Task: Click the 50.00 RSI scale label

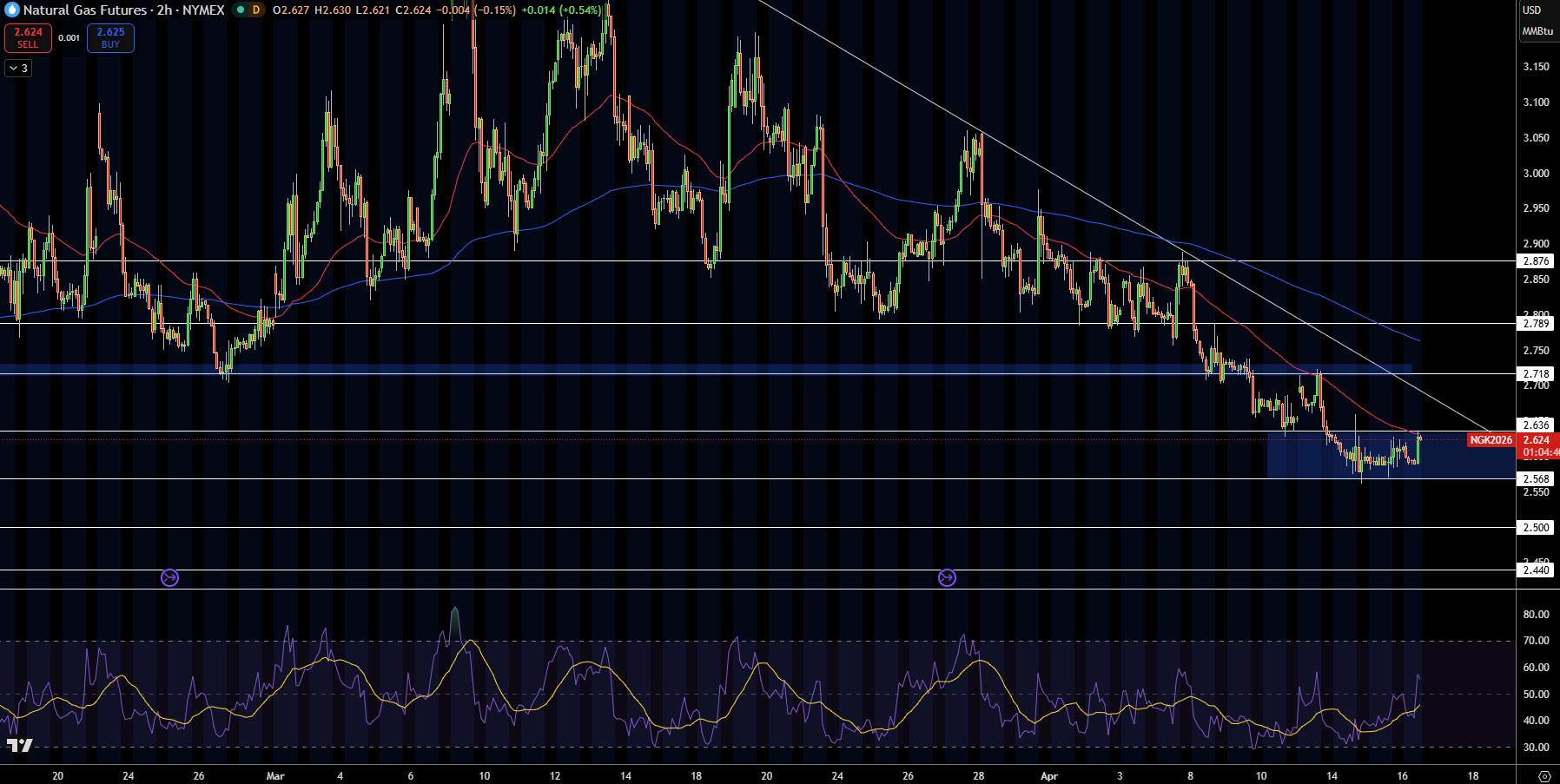Action: [1536, 695]
